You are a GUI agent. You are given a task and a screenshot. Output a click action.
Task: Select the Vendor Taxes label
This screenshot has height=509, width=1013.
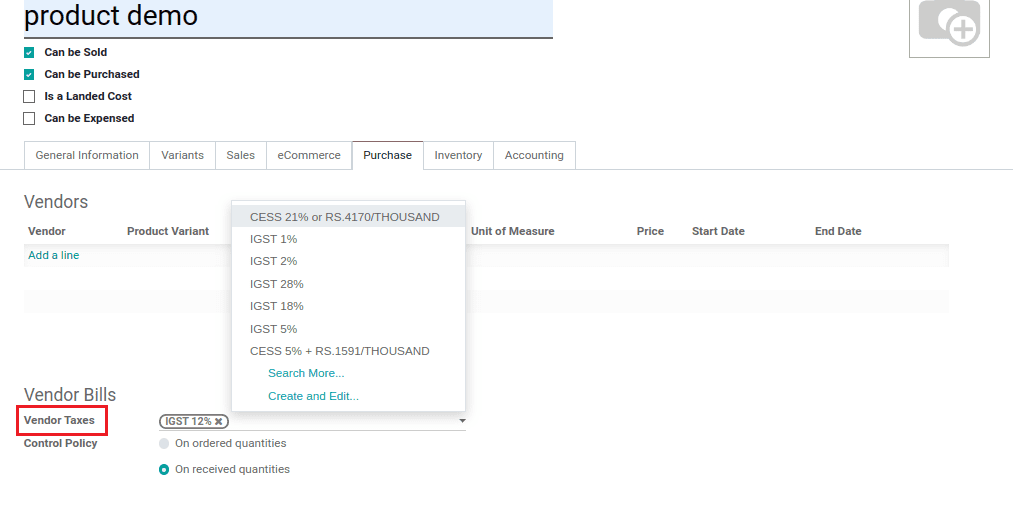point(59,420)
